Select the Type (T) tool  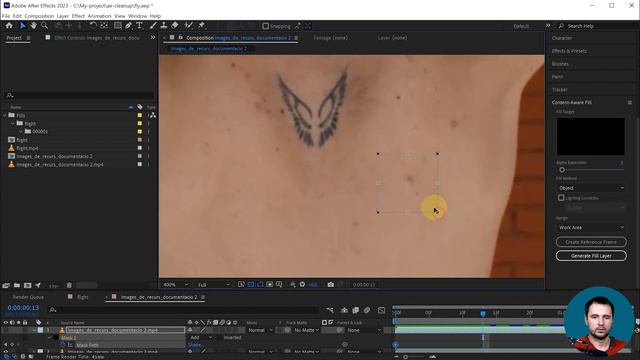(139, 25)
